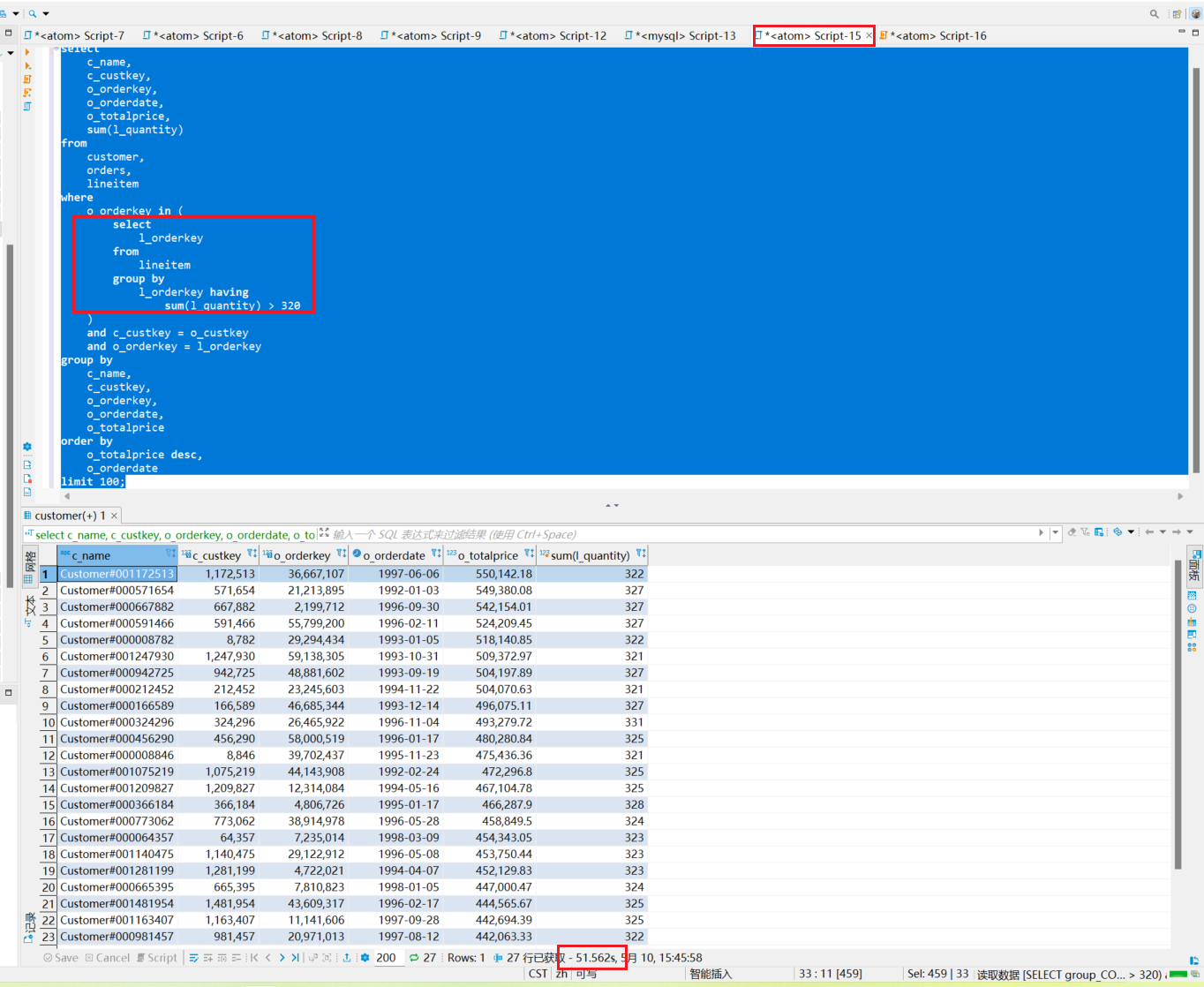Open result set settings gear icon
This screenshot has height=987, width=1204.
pyautogui.click(x=365, y=958)
